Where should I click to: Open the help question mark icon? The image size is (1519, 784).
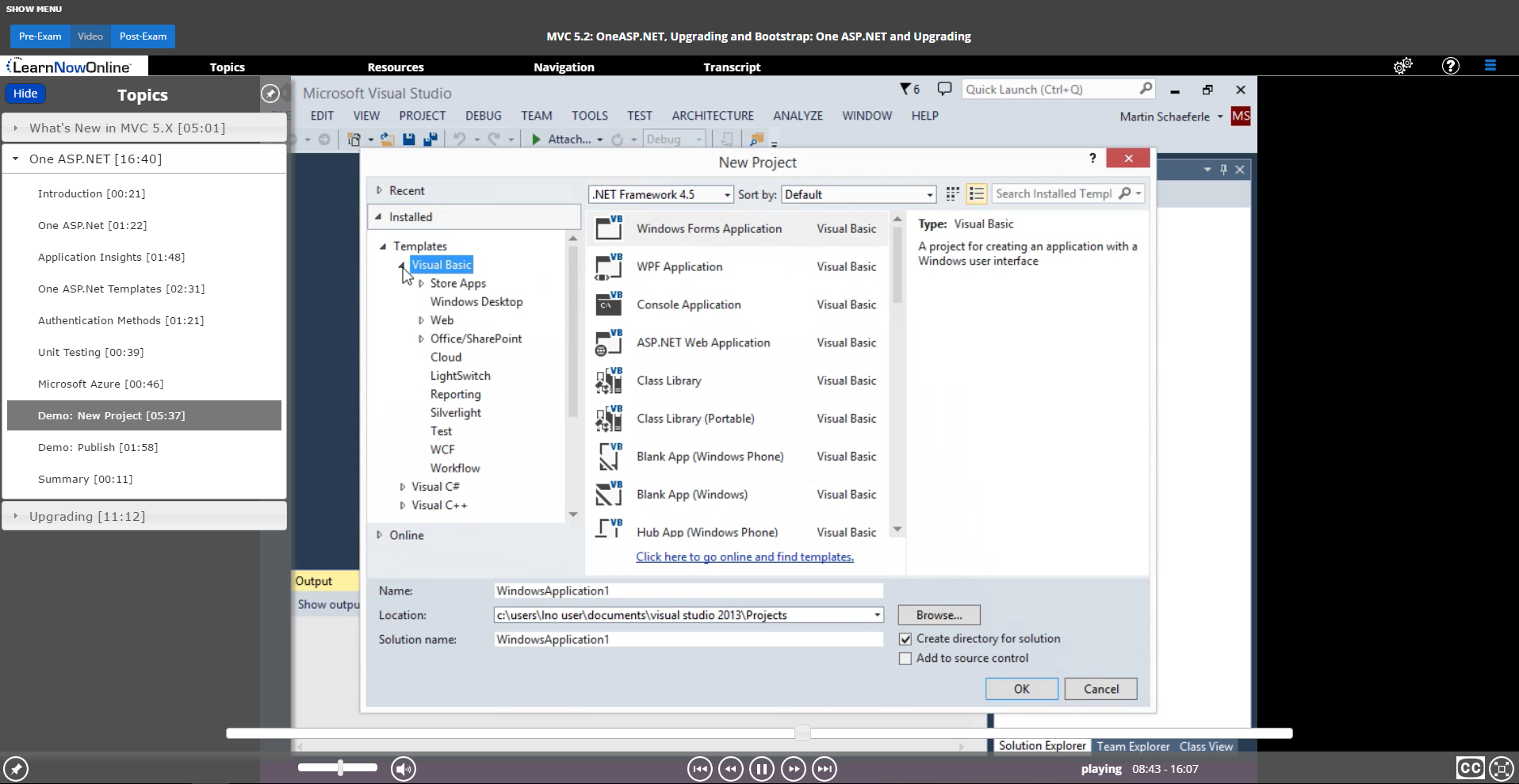point(1450,66)
